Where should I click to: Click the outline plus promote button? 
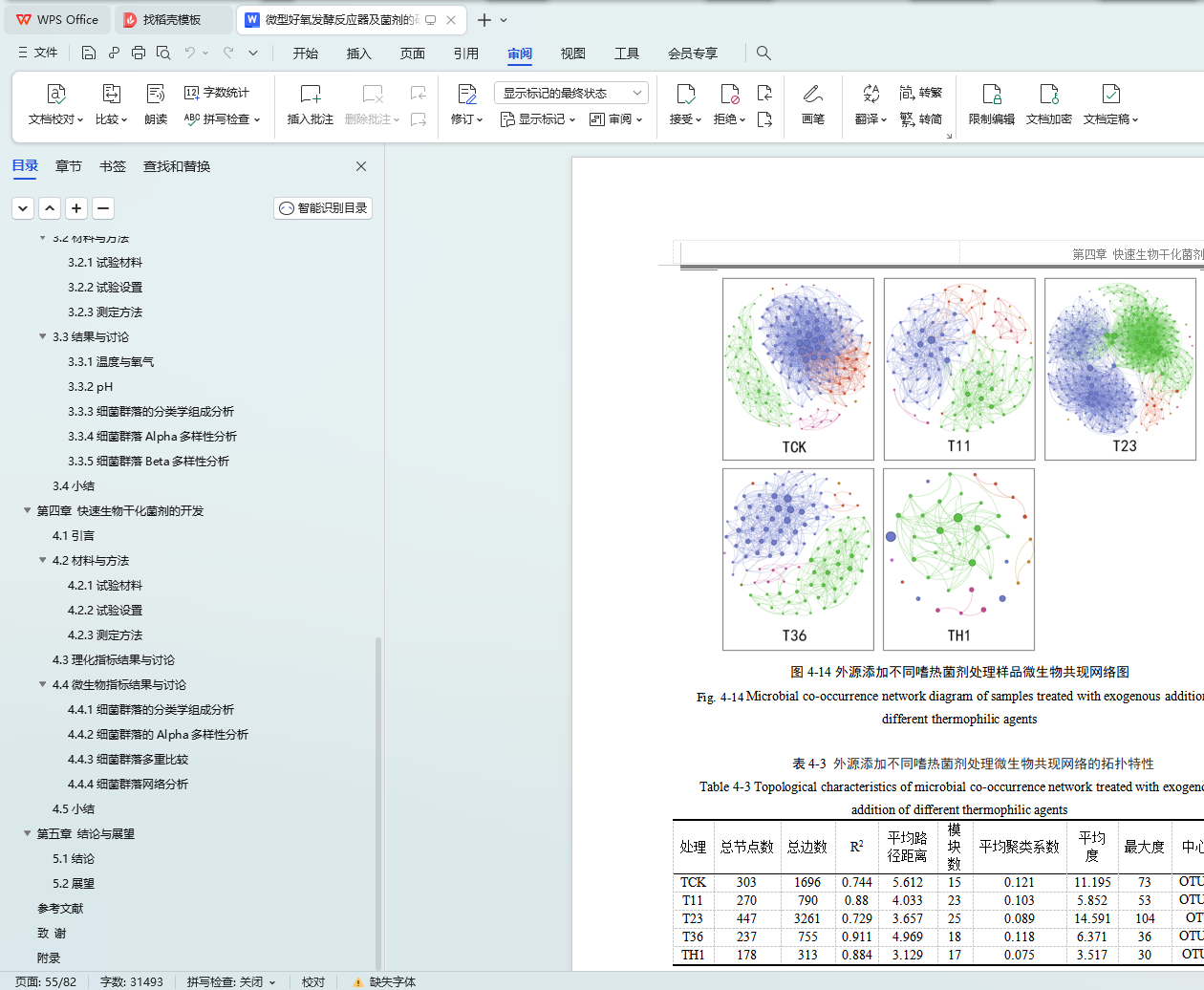(x=76, y=207)
